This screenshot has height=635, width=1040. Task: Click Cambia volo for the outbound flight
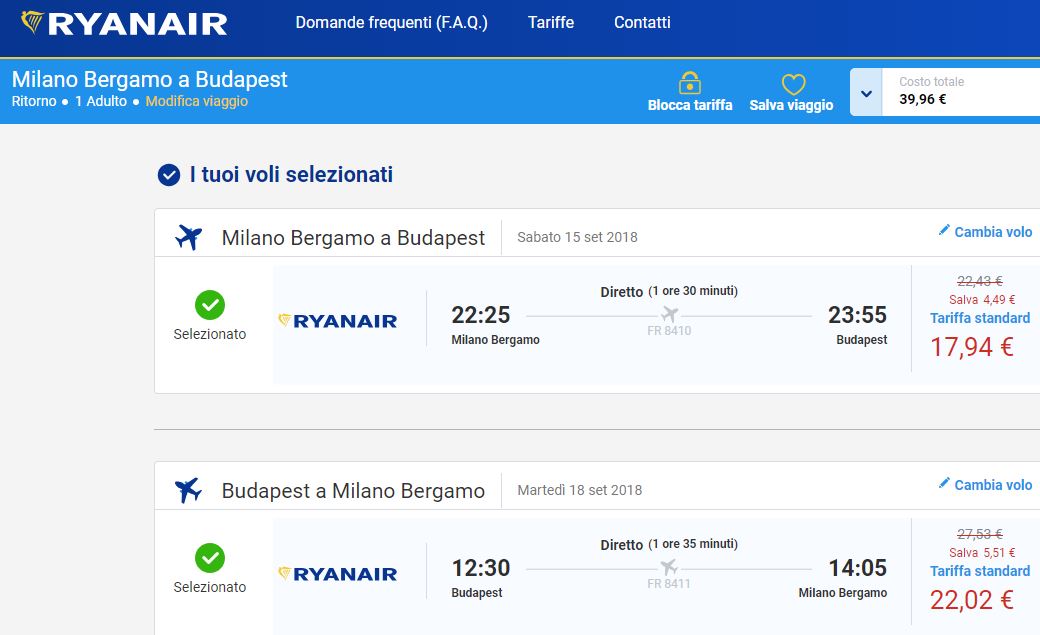click(992, 232)
